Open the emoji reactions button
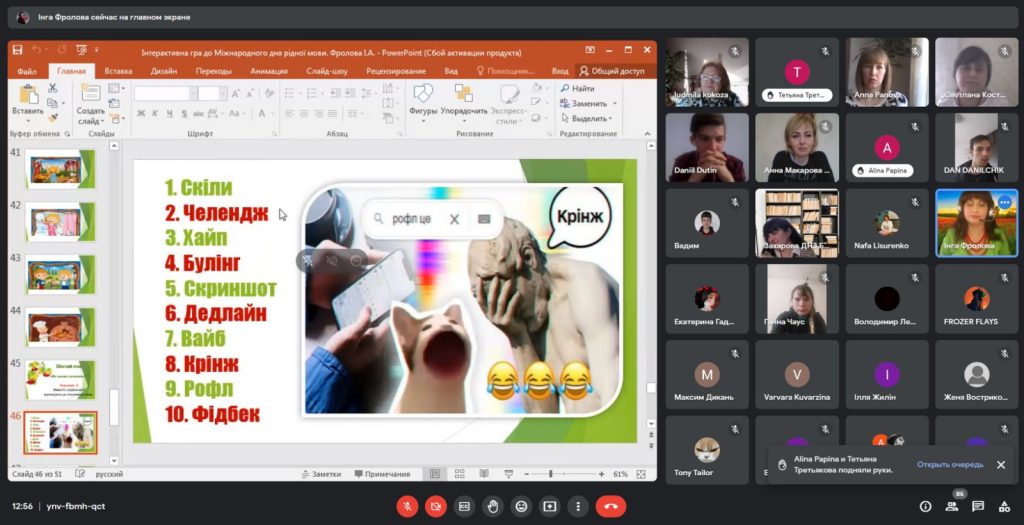 point(521,506)
